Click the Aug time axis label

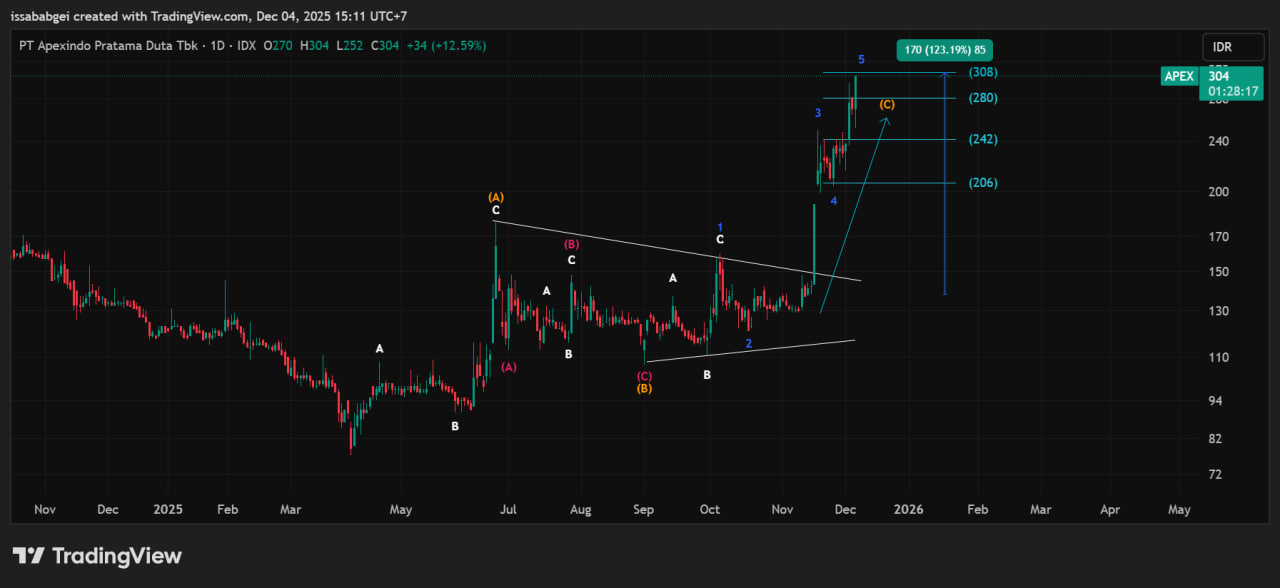(x=580, y=509)
